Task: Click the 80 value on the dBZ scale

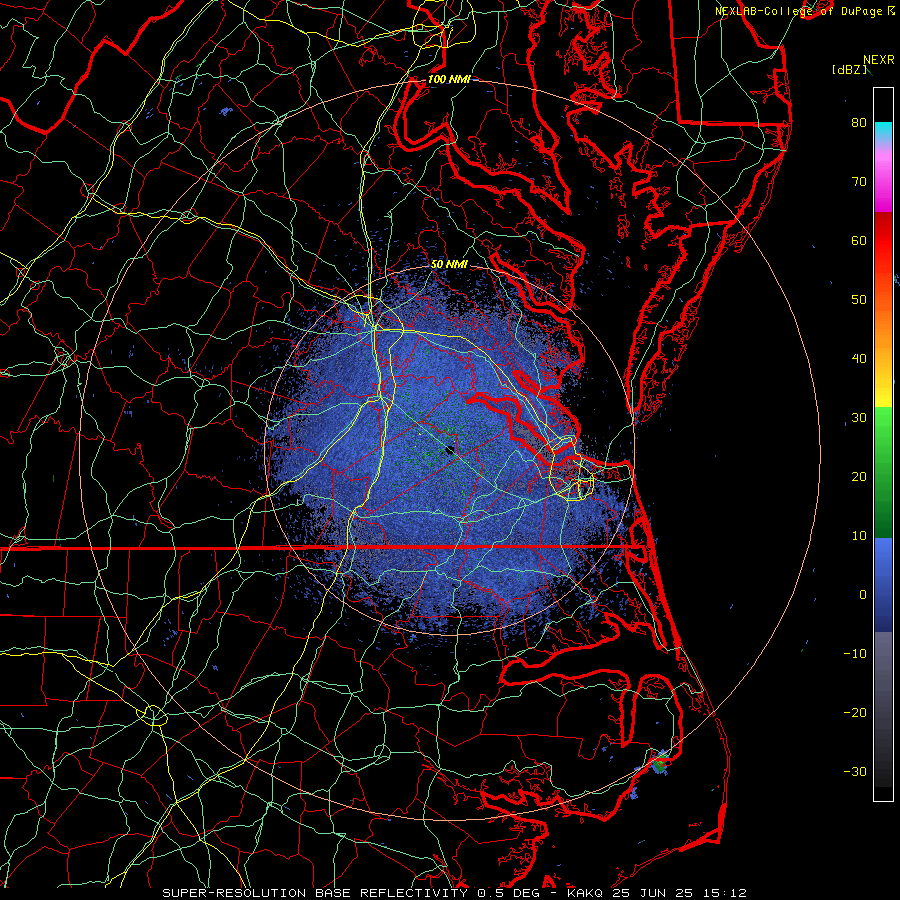Action: click(859, 122)
